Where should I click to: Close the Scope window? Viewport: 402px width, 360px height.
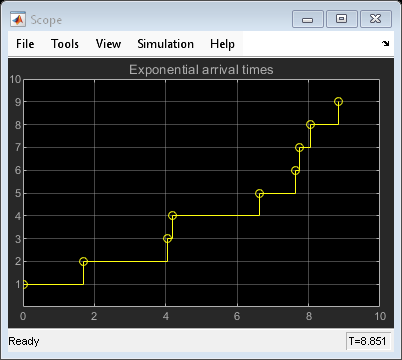[x=376, y=19]
